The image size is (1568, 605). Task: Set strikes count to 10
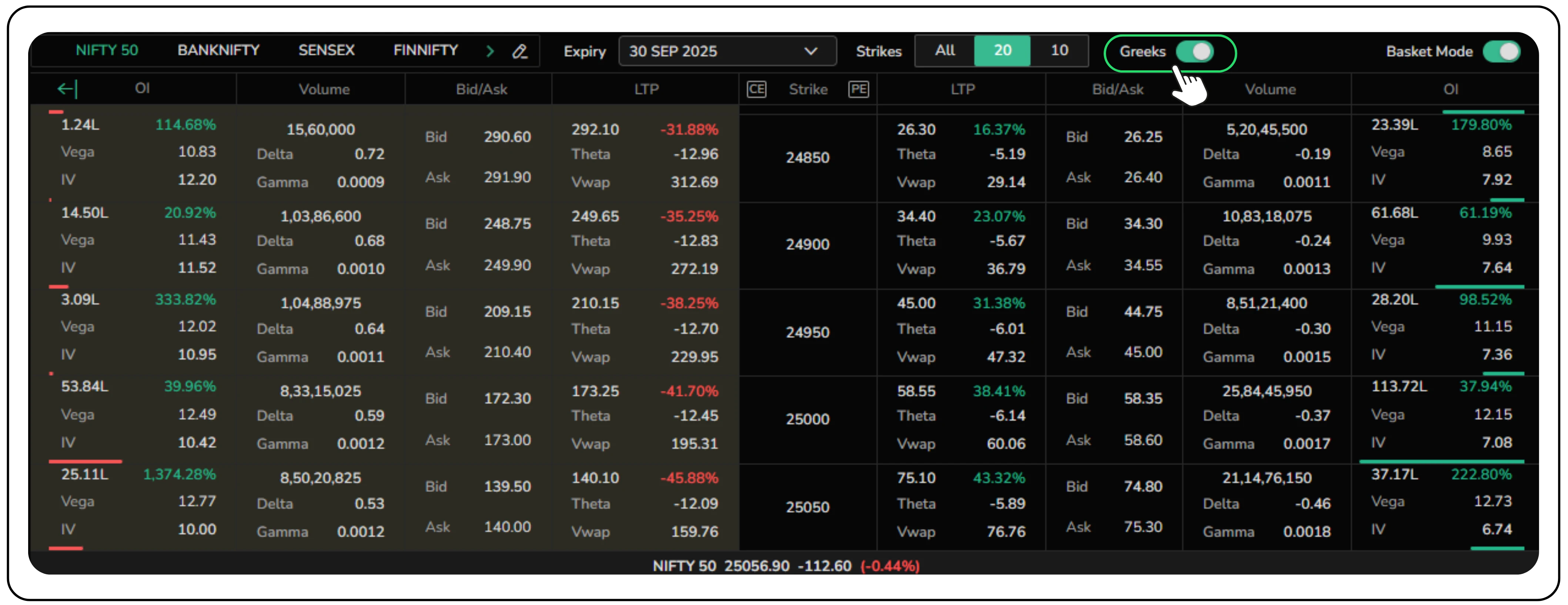[x=1059, y=50]
